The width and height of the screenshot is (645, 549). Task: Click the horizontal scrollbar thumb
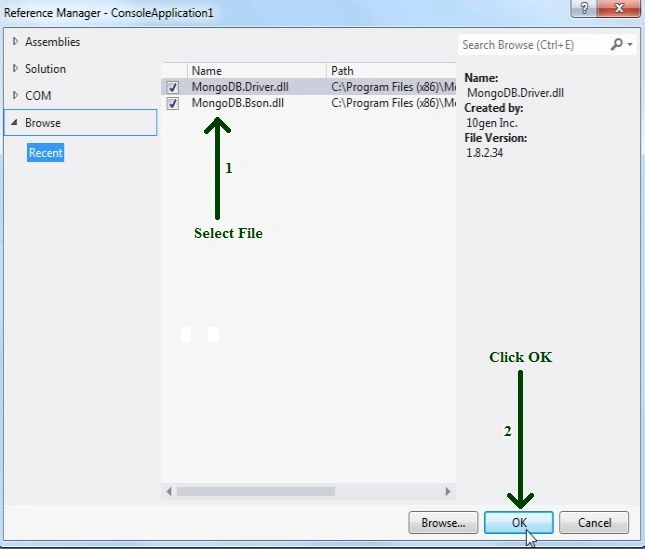256,491
